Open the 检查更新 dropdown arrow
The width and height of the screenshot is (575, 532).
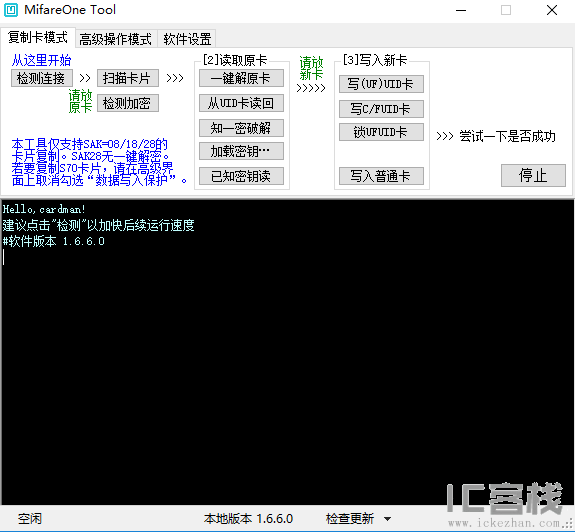387,519
